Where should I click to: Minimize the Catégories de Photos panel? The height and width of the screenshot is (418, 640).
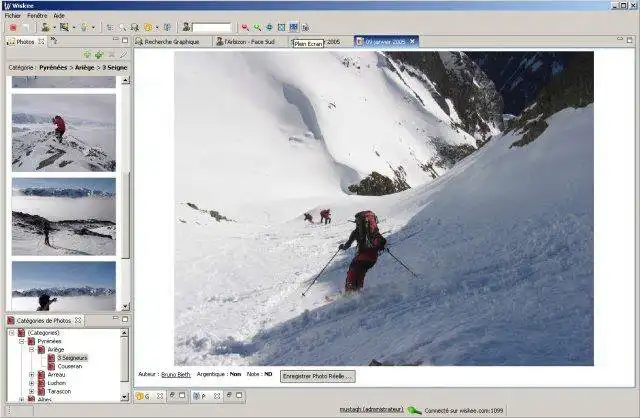tap(116, 318)
